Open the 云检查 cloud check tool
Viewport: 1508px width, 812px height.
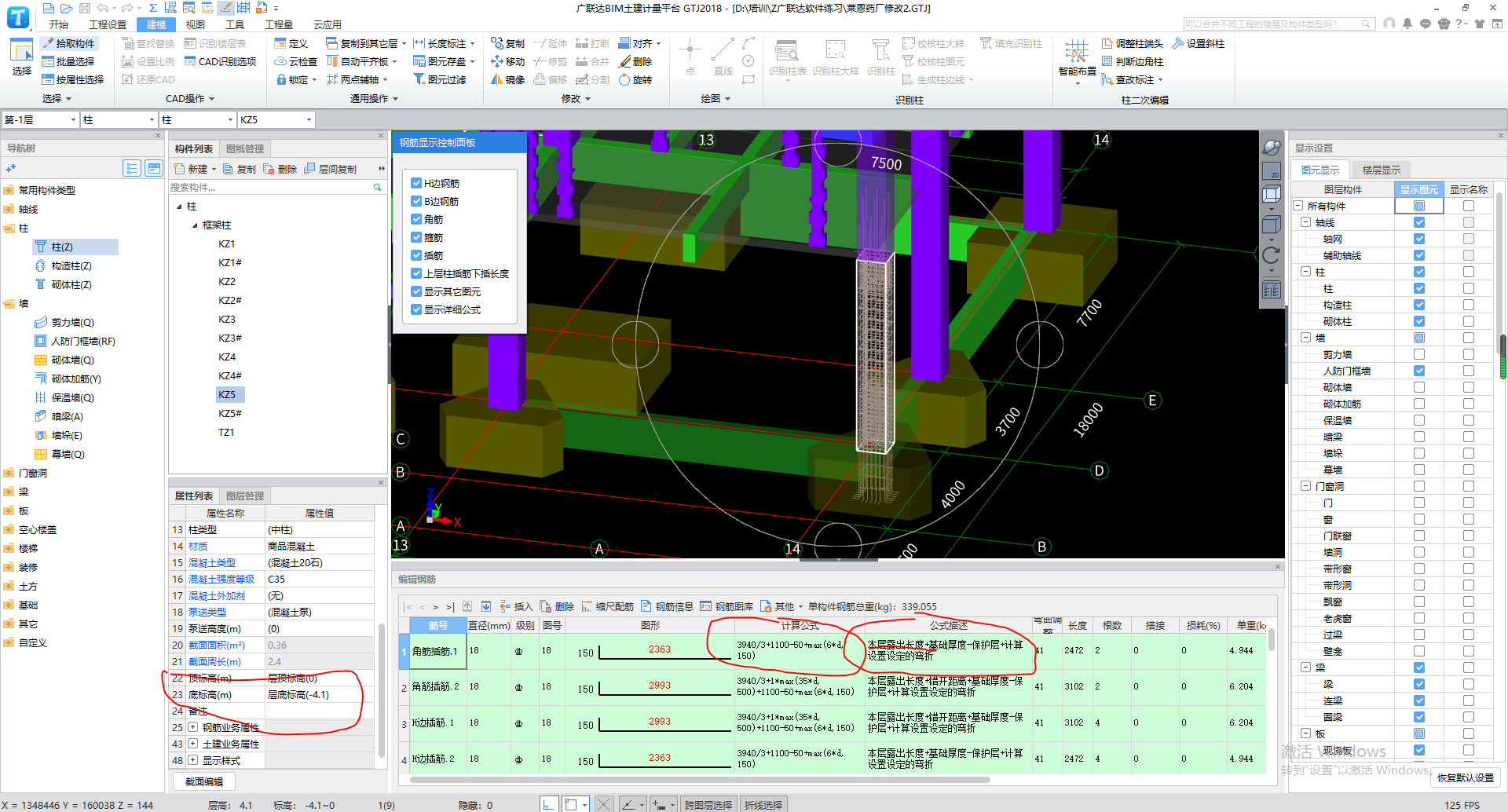(296, 61)
